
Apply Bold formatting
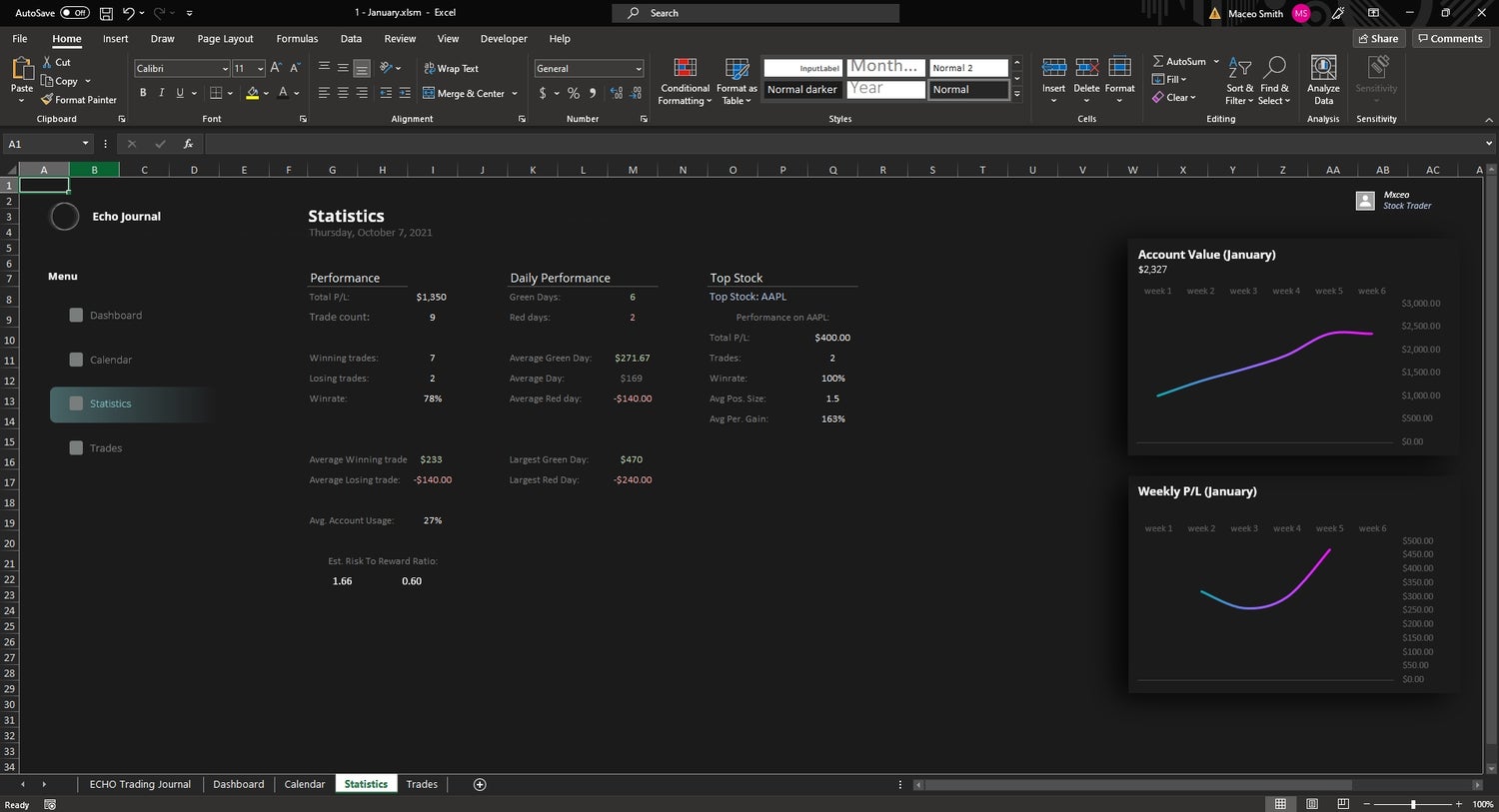tap(143, 93)
